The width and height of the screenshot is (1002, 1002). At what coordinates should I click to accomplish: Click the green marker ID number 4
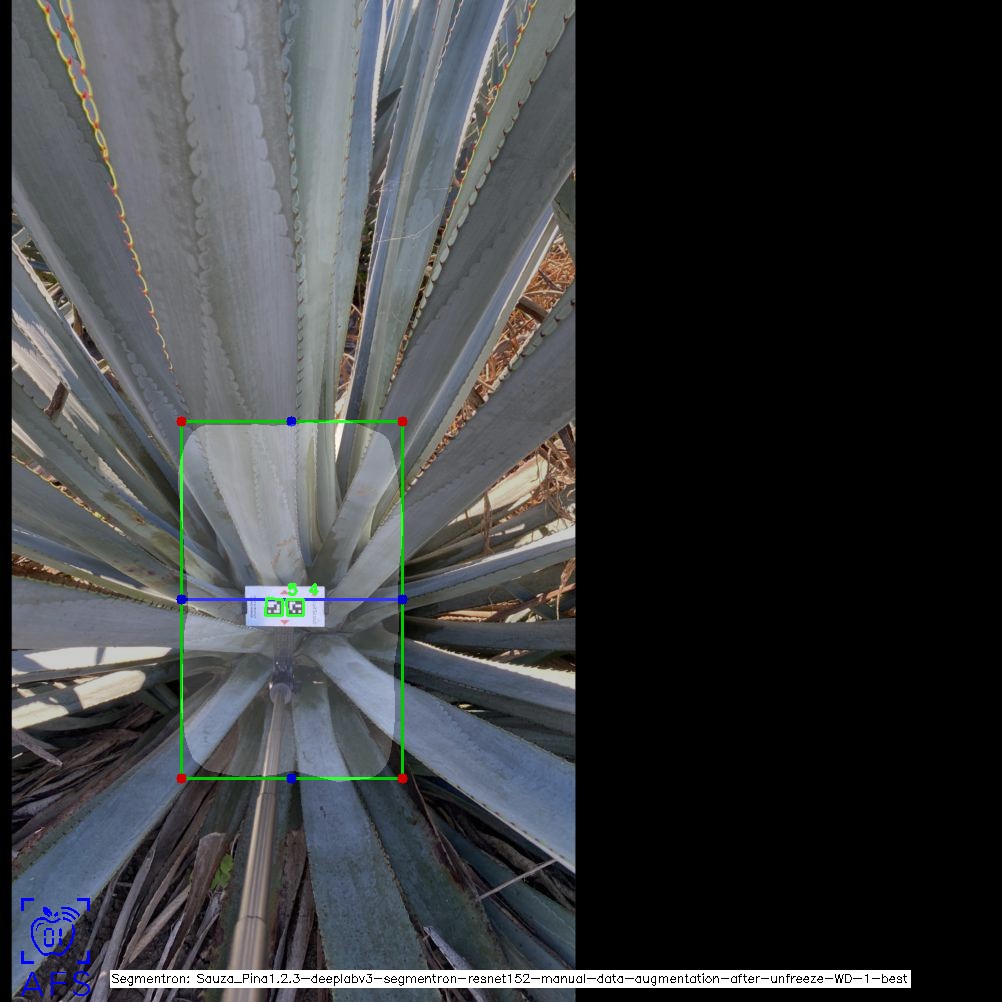[x=314, y=589]
